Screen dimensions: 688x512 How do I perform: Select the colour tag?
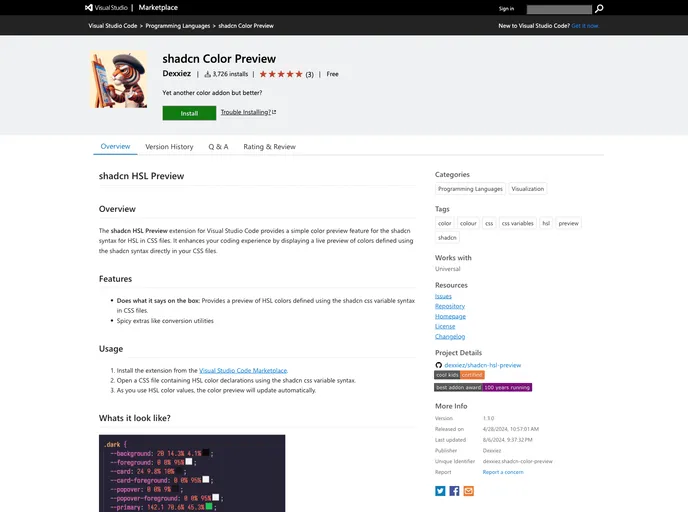[x=468, y=223]
